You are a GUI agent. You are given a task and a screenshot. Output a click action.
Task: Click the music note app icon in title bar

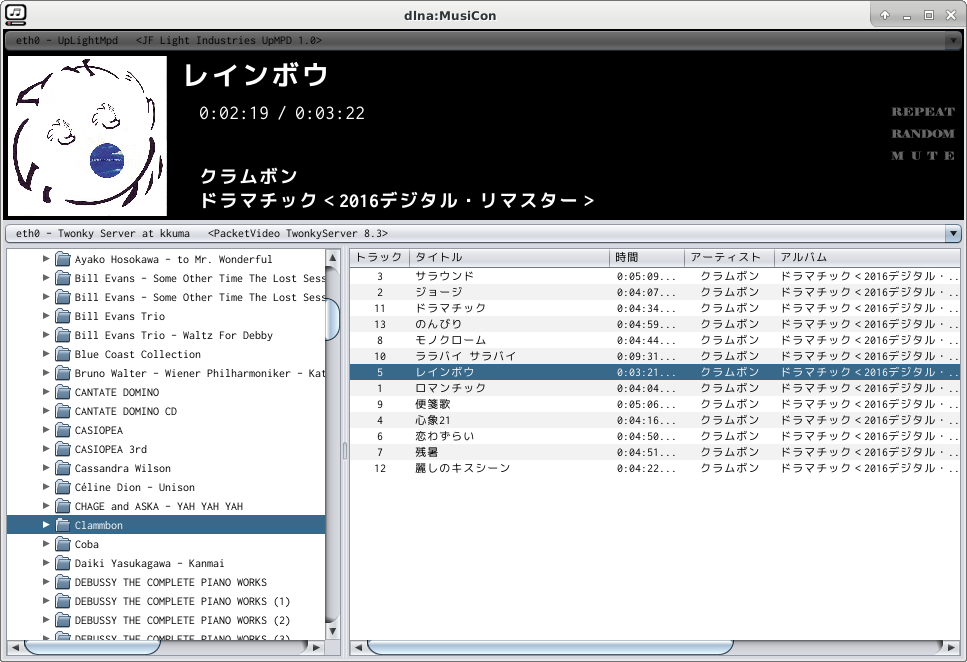(15, 14)
